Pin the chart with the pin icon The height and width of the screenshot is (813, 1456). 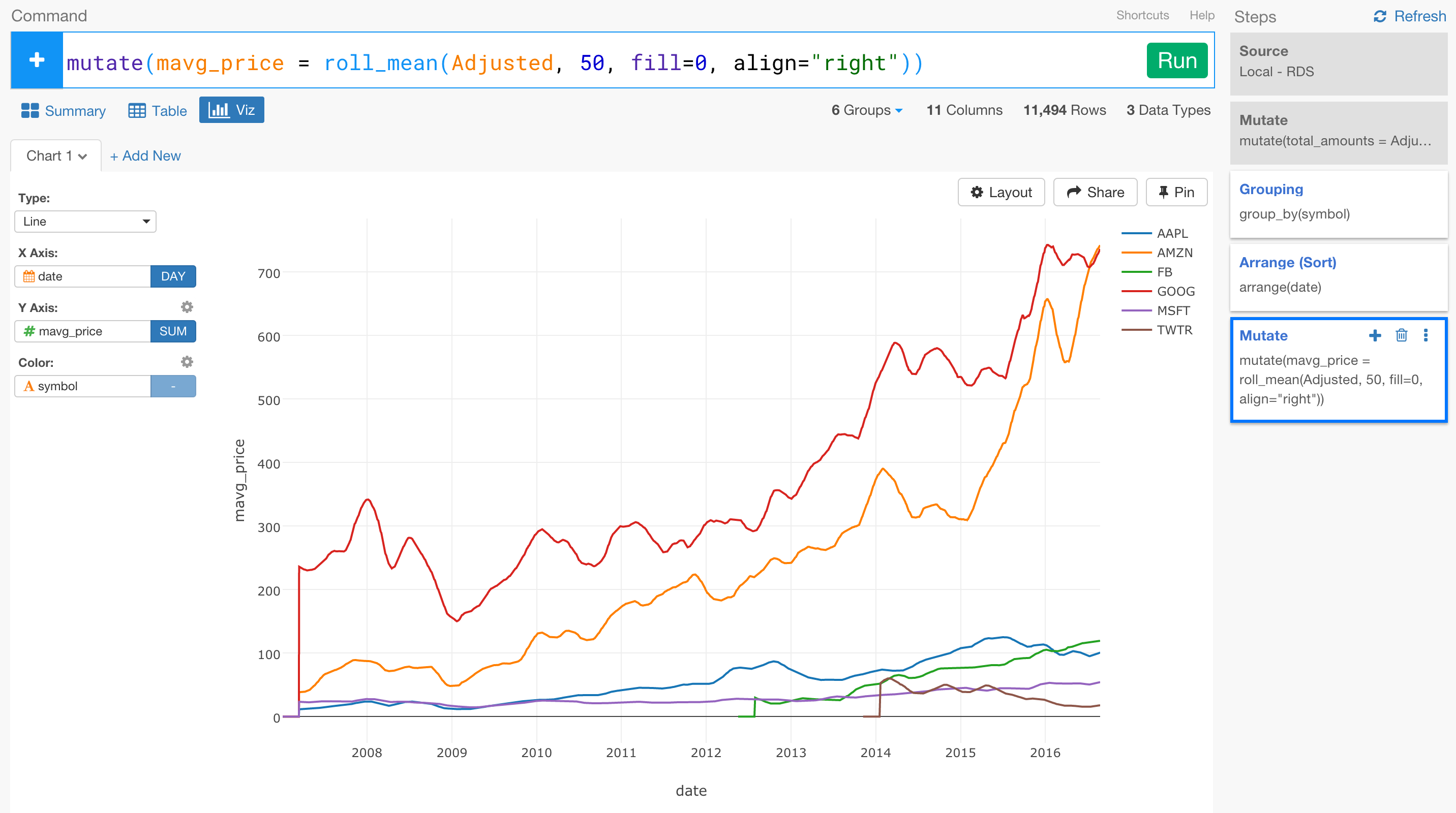tap(1176, 192)
